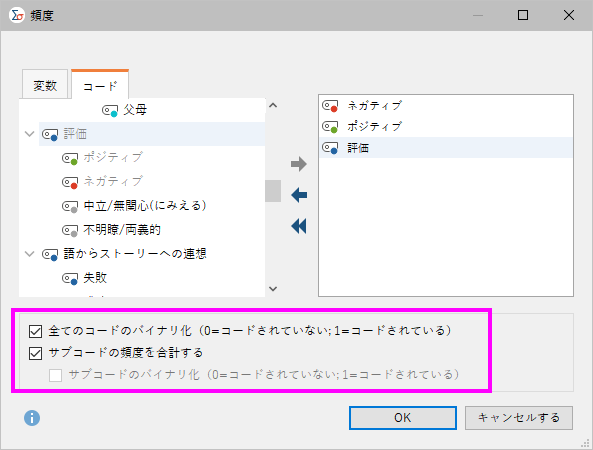This screenshot has width=593, height=450.
Task: Click the code list scroll down arrow
Action: (273, 289)
